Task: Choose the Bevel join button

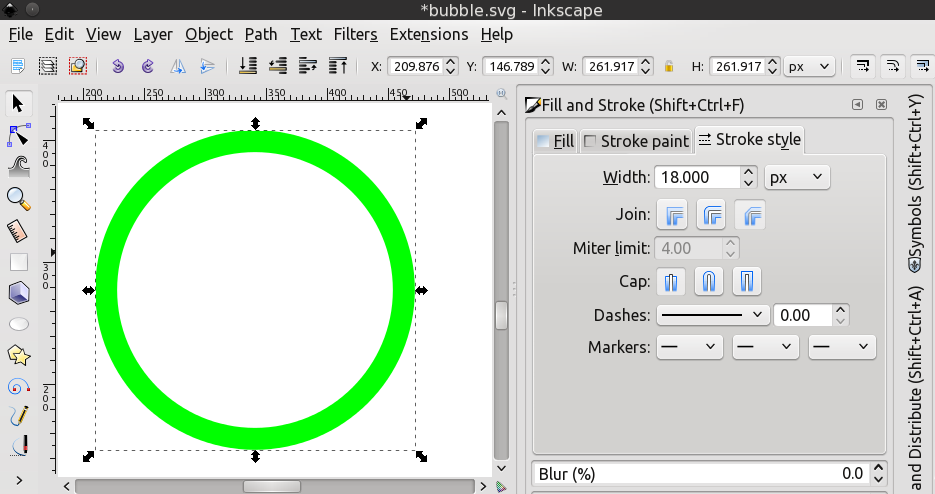Action: (750, 215)
